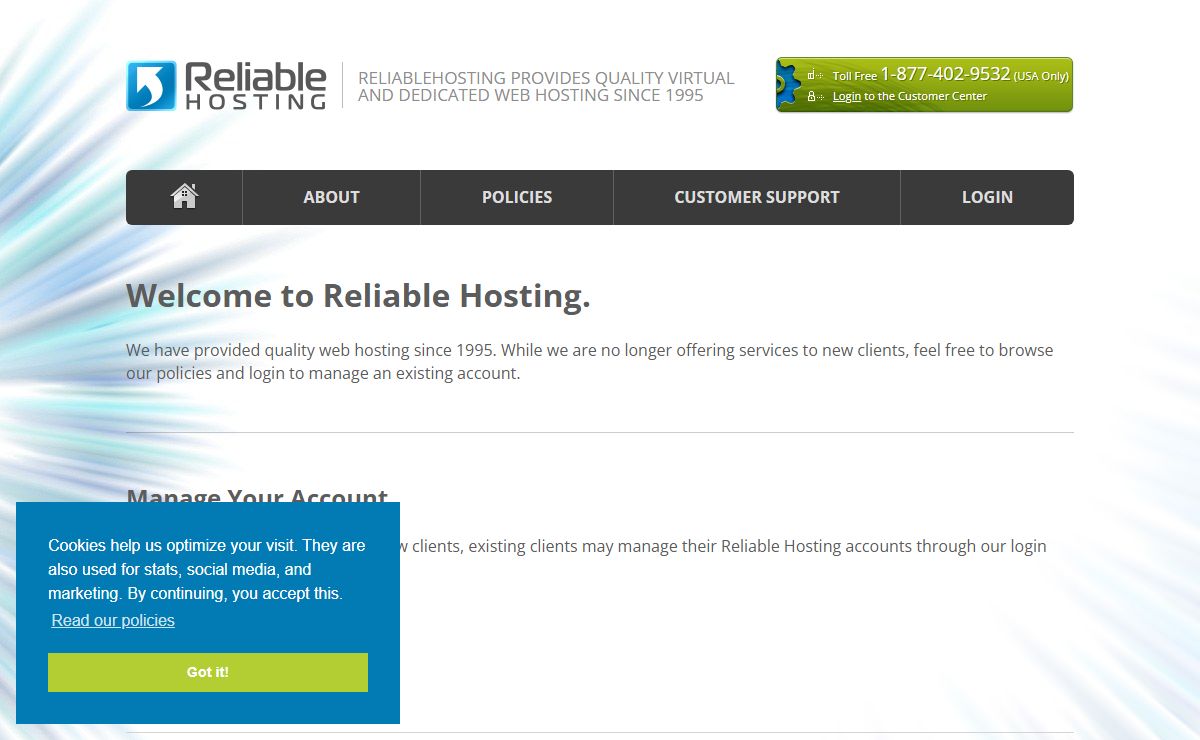
Task: Click the (USA Only) label
Action: [1041, 76]
